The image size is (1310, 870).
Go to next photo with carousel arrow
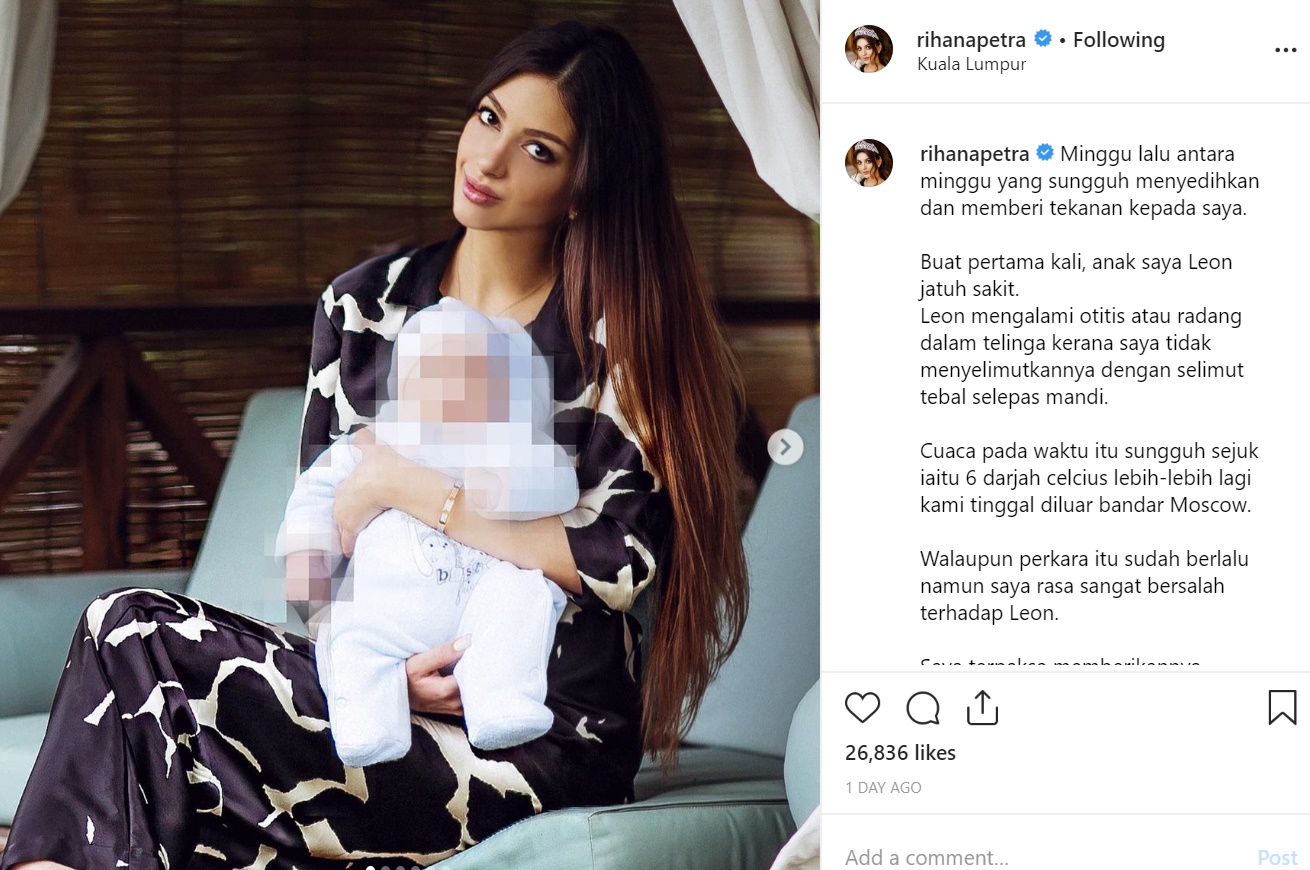tap(785, 447)
